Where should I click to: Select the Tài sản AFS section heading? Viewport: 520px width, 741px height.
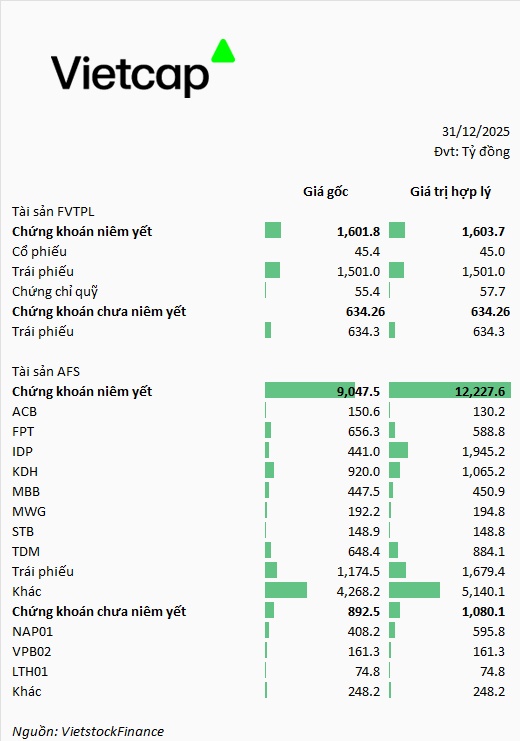(x=46, y=371)
